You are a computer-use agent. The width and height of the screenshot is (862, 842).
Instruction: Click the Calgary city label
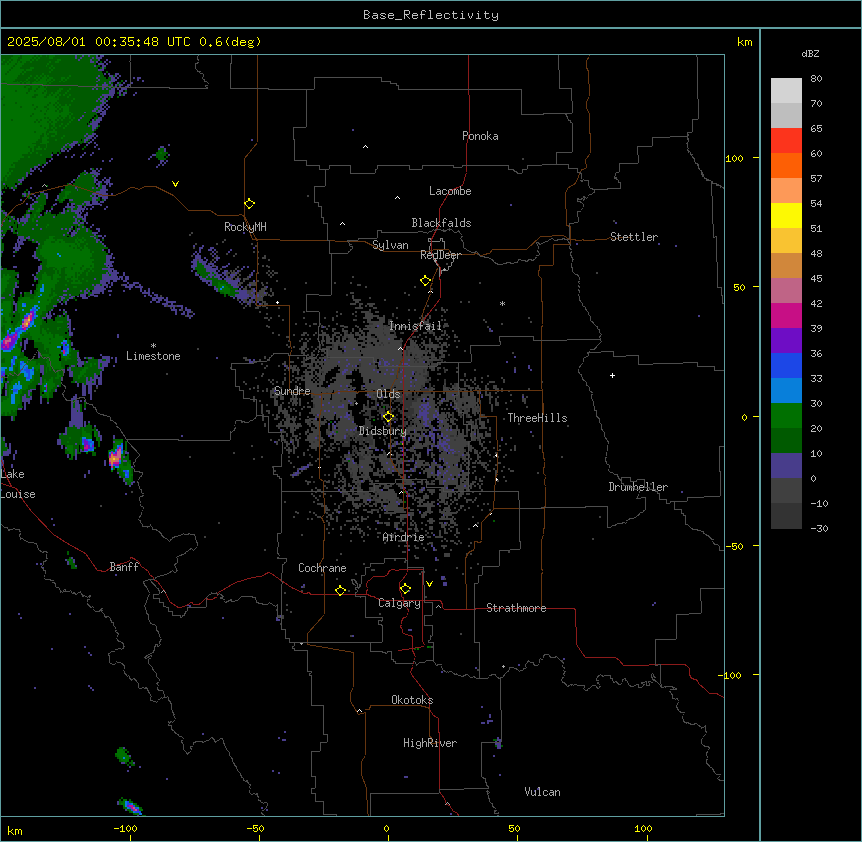(399, 603)
